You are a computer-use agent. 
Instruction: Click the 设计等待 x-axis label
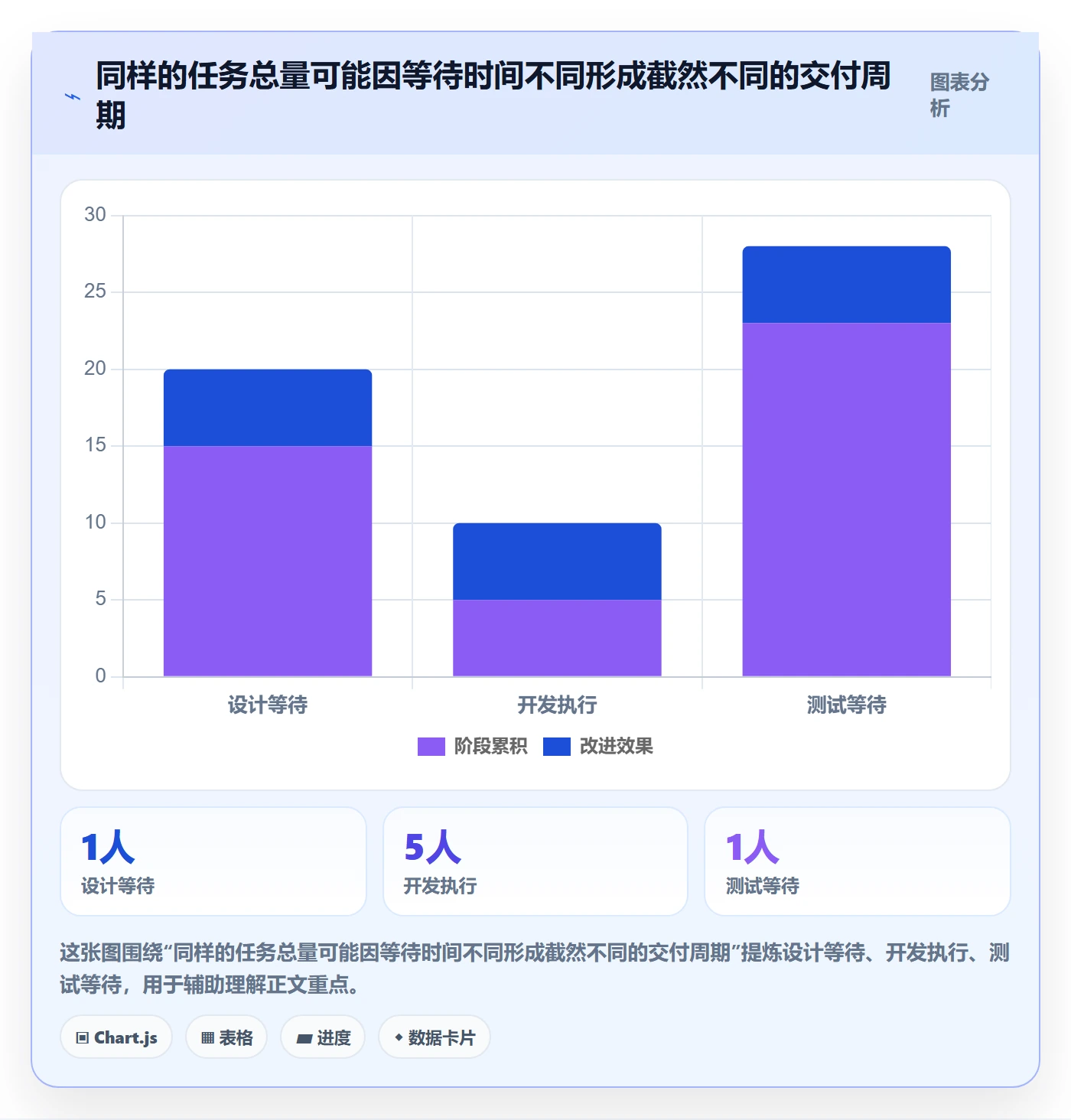pyautogui.click(x=268, y=705)
